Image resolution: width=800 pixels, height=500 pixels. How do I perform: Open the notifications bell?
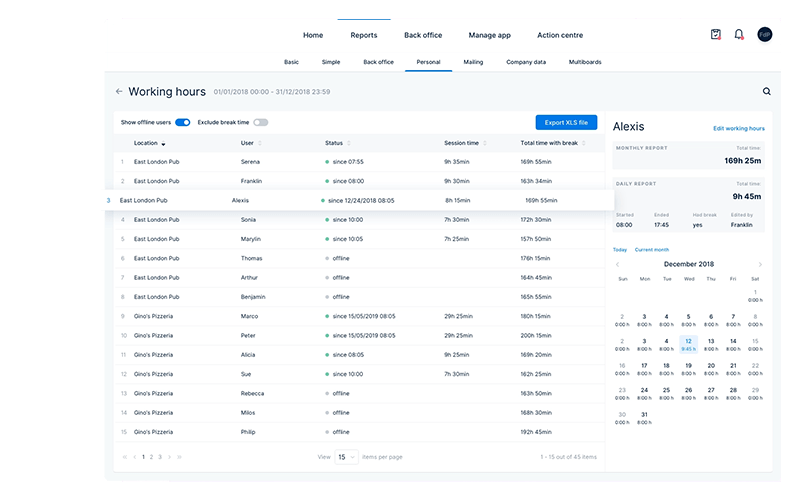point(739,35)
